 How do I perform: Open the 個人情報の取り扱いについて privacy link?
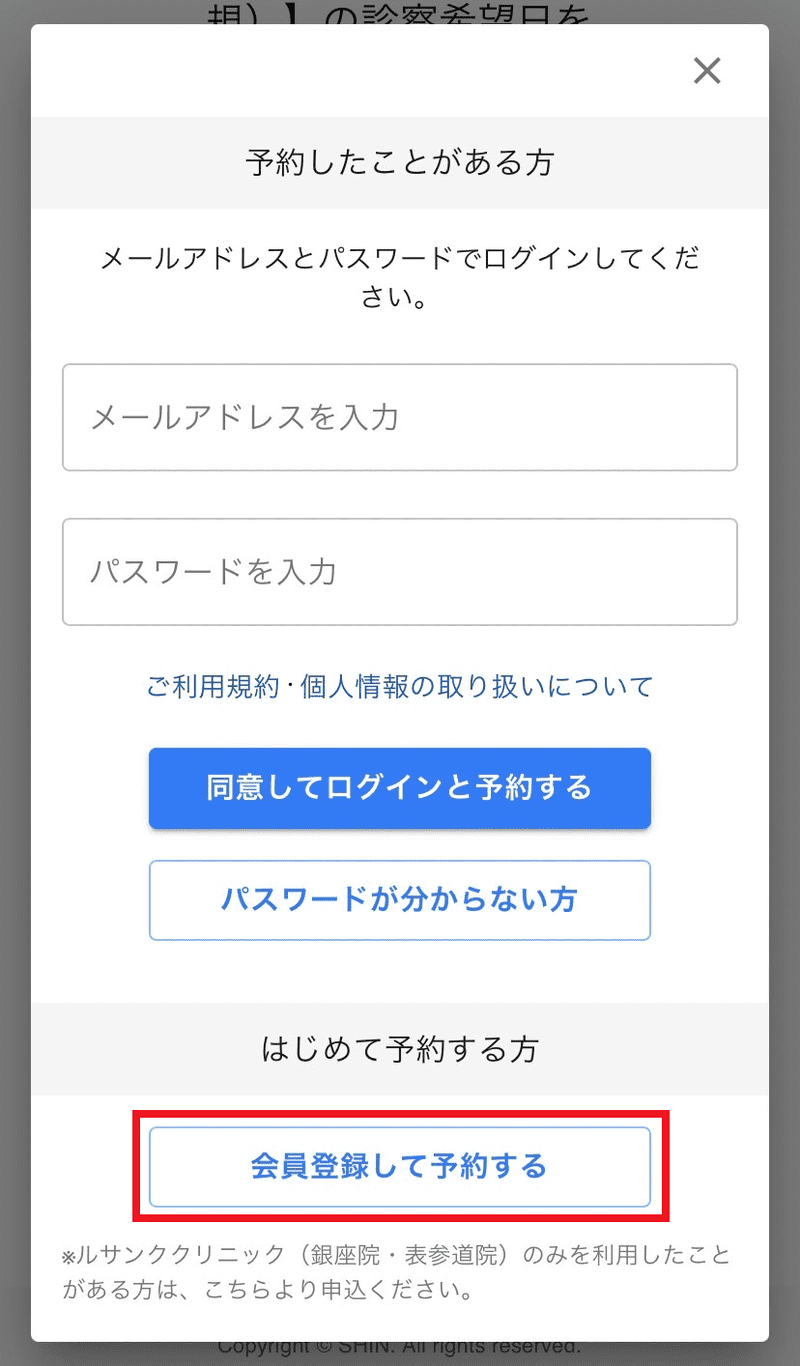(476, 687)
